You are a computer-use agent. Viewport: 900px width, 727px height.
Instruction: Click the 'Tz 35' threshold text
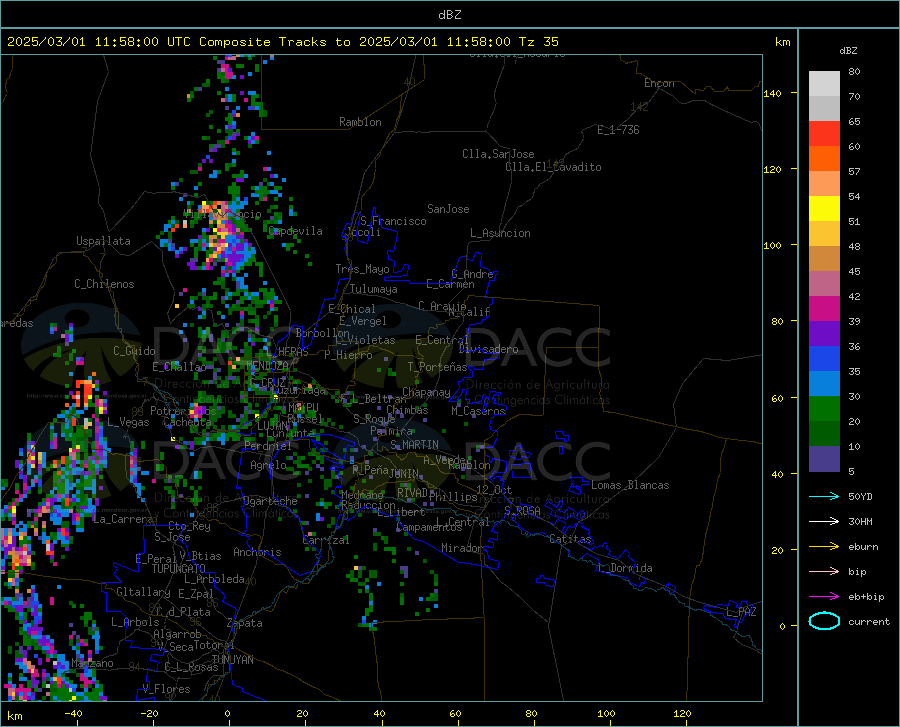(x=538, y=42)
